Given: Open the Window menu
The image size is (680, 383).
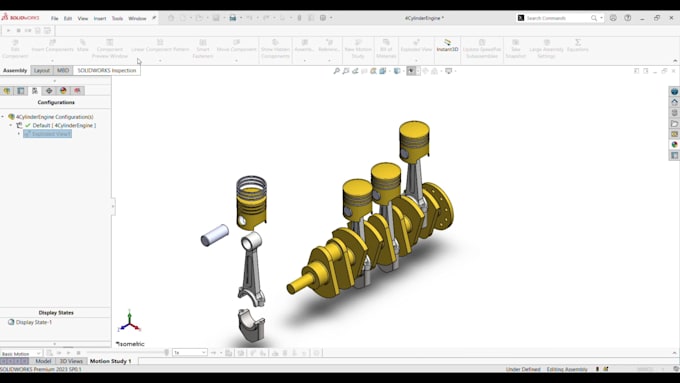Looking at the screenshot, I should 137,18.
